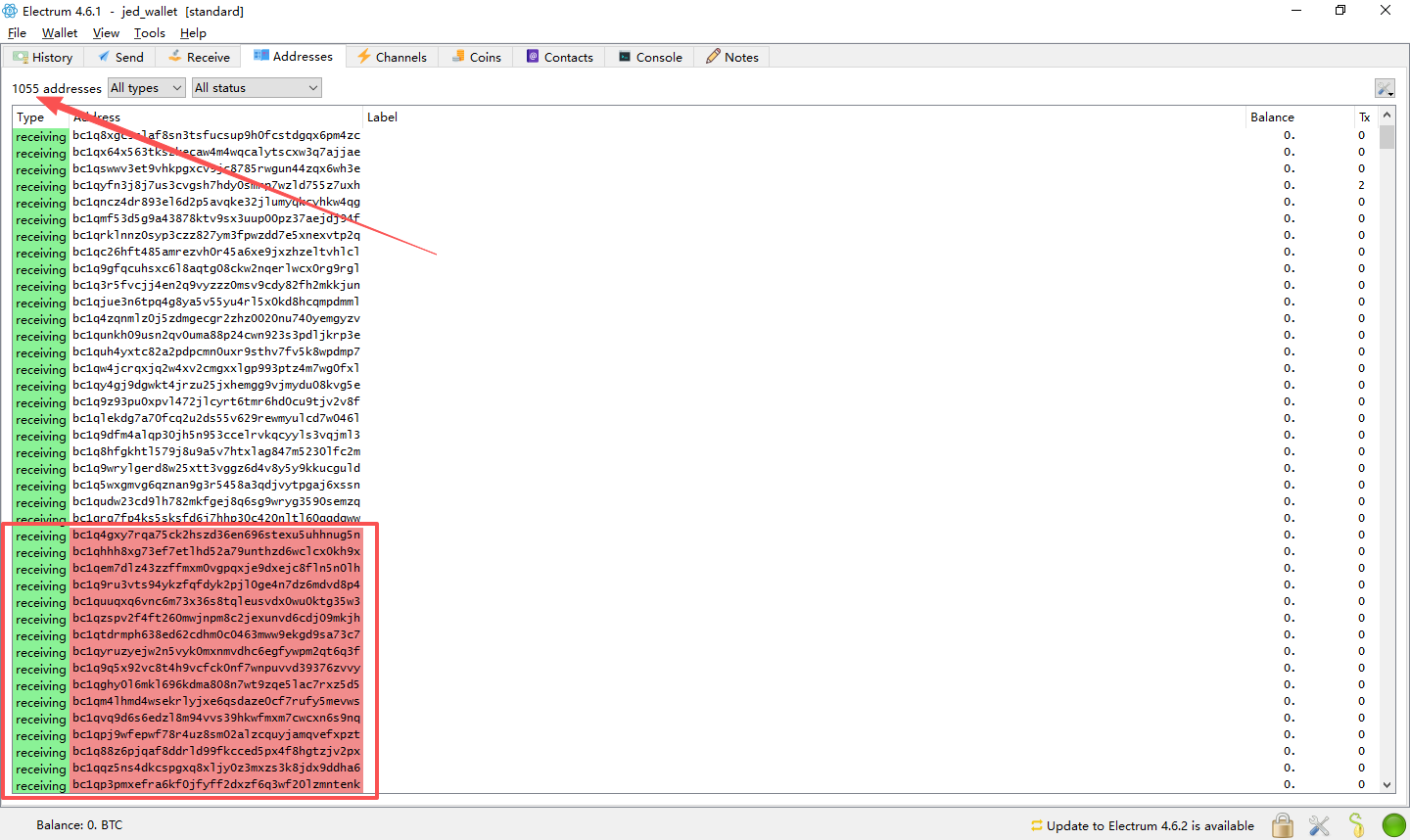Open the Wallet menu
Viewport: 1410px width, 840px height.
pos(60,32)
